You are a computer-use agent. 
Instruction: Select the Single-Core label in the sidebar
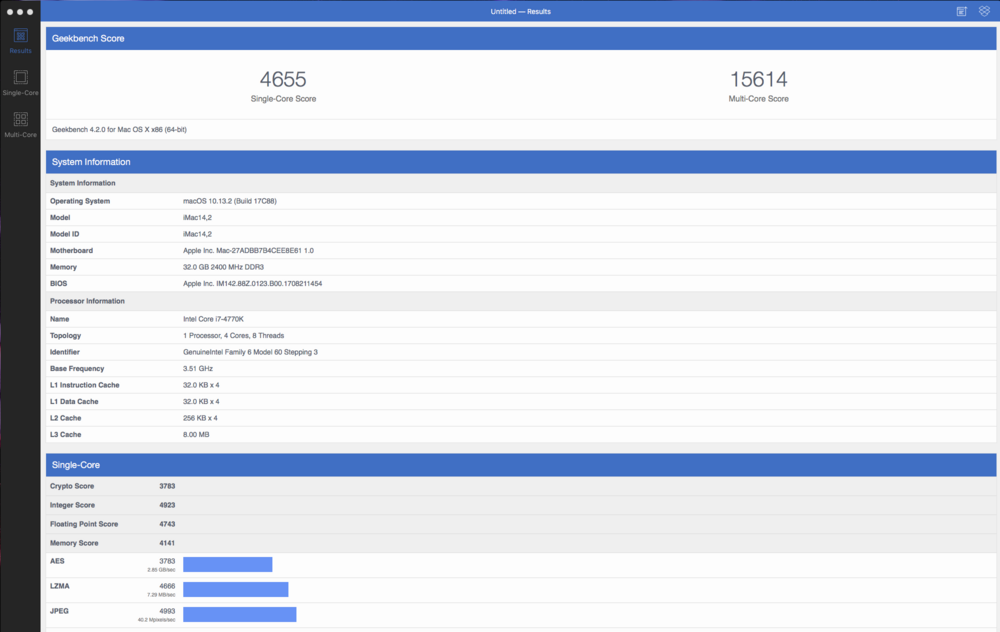click(x=20, y=92)
